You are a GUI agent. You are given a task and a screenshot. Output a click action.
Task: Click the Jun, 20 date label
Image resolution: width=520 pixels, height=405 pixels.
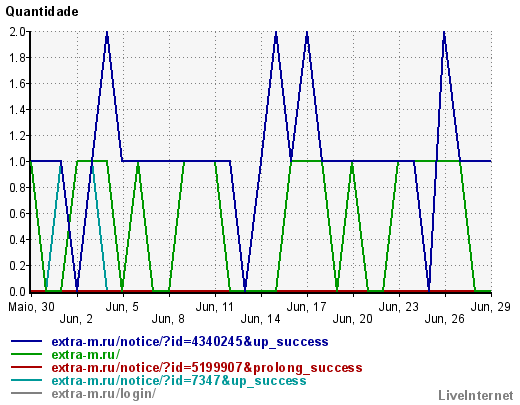[353, 319]
